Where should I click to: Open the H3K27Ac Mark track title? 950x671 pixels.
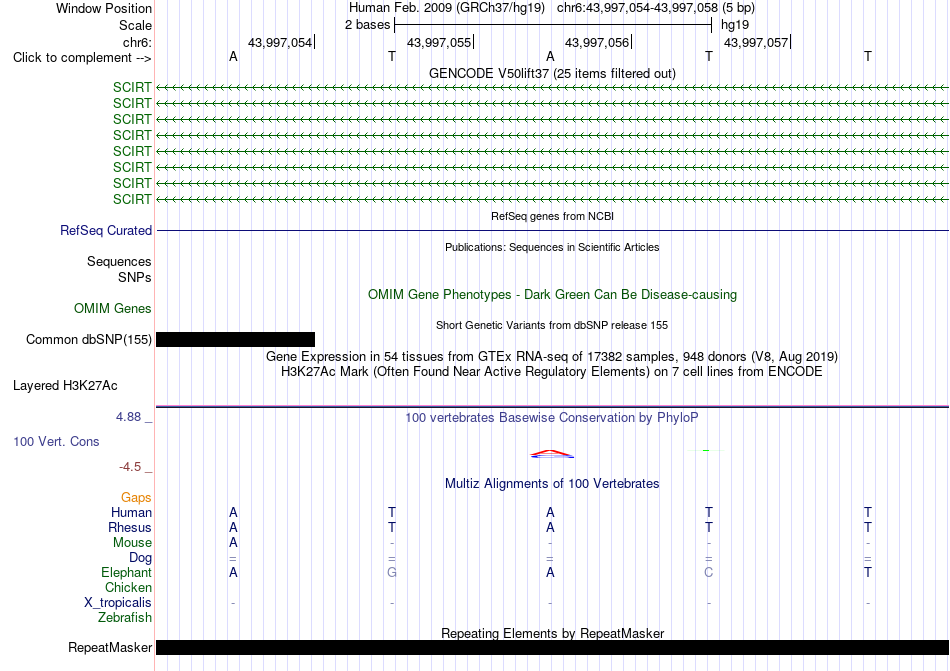click(552, 371)
